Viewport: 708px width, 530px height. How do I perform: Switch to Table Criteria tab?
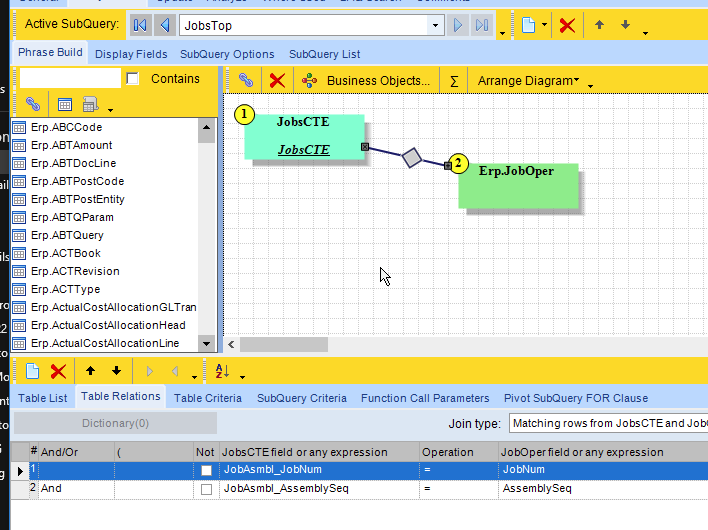pyautogui.click(x=208, y=398)
